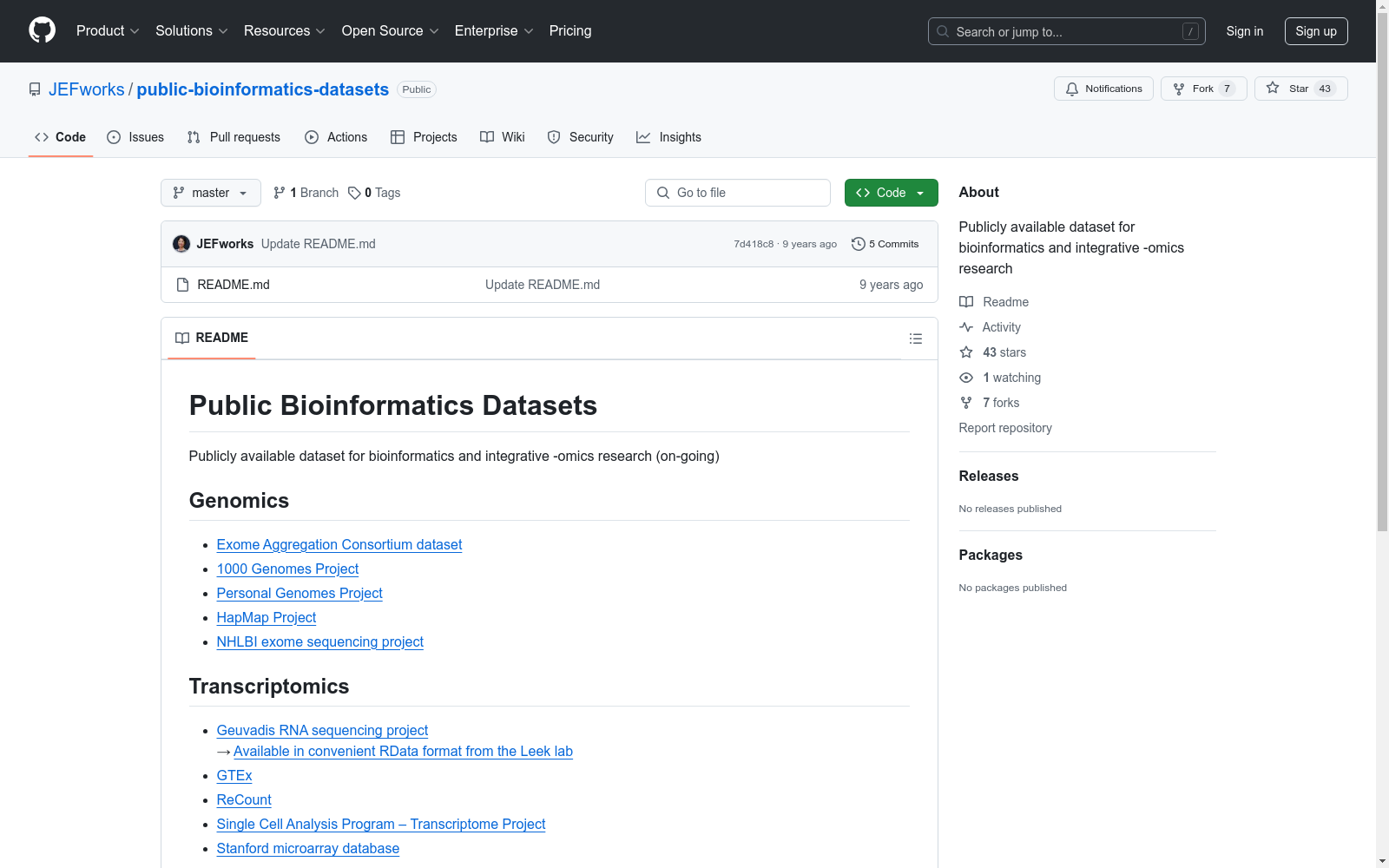Switch to the Wiki tab
1389x868 pixels.
tap(503, 137)
